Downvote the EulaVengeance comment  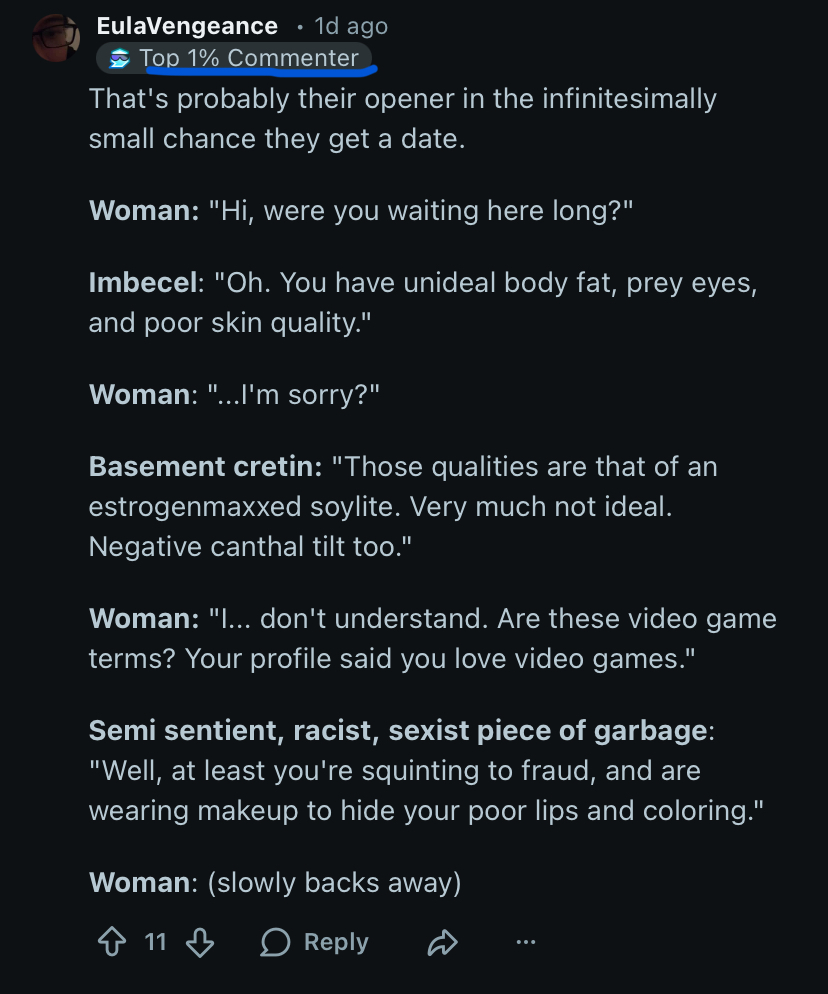201,942
